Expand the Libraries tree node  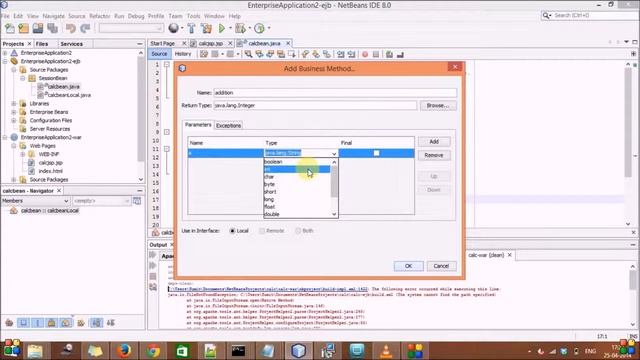coord(14,104)
